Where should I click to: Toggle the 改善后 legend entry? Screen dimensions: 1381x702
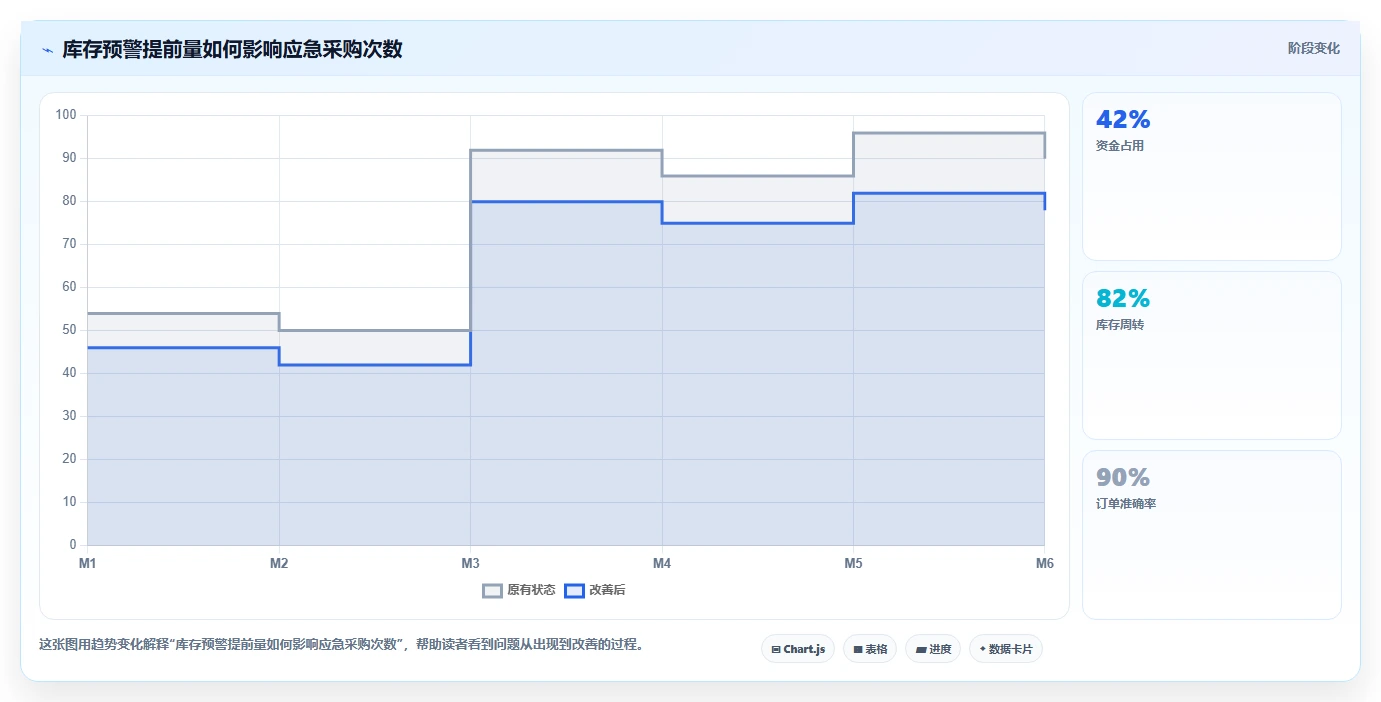pos(595,590)
